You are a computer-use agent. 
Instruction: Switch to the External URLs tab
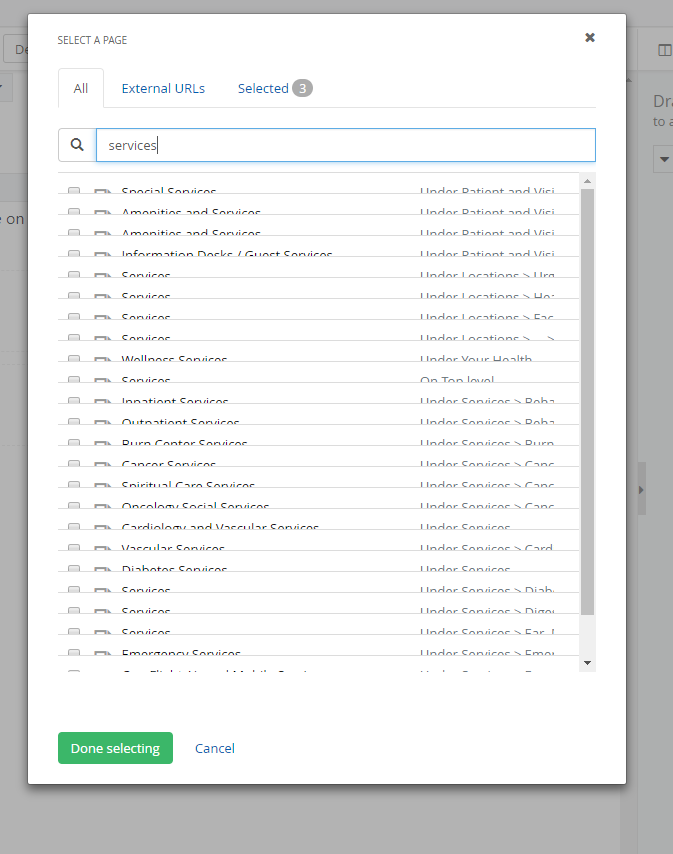coord(163,88)
